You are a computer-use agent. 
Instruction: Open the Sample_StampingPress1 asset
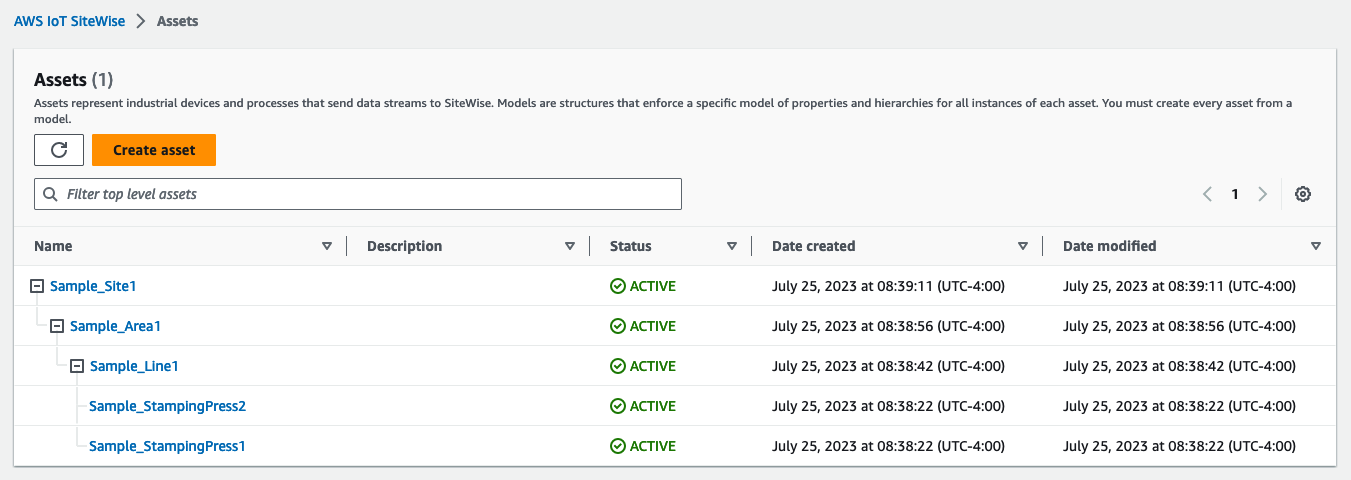[x=167, y=446]
